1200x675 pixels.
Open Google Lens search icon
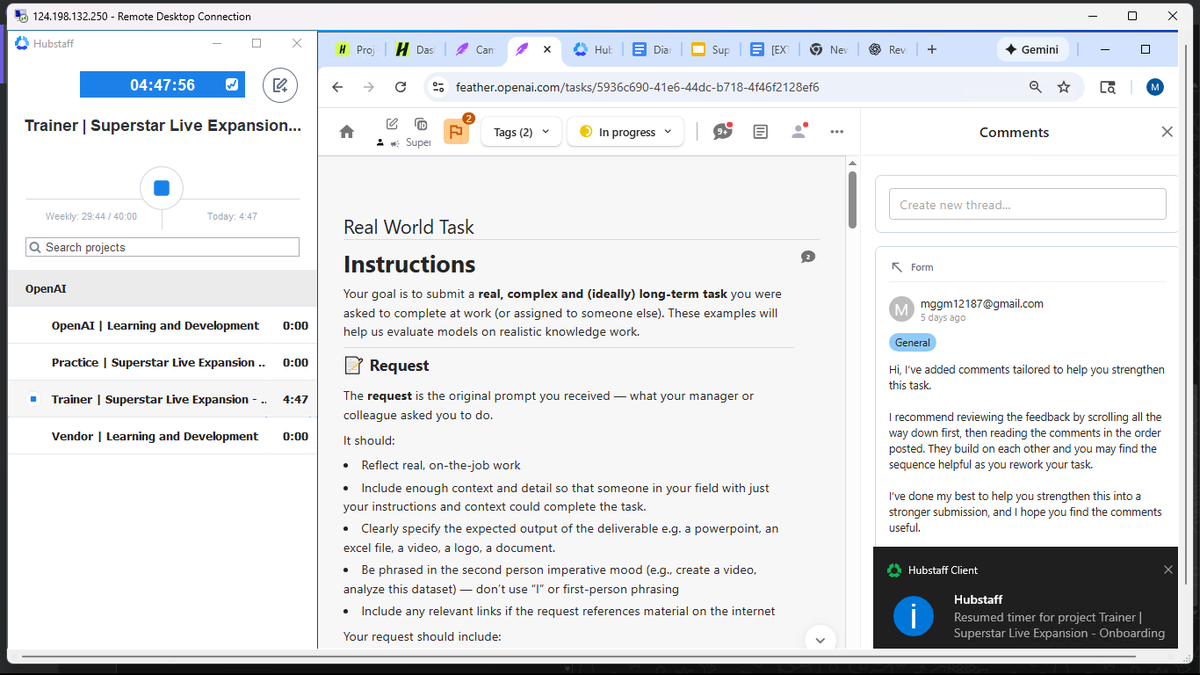point(1108,87)
